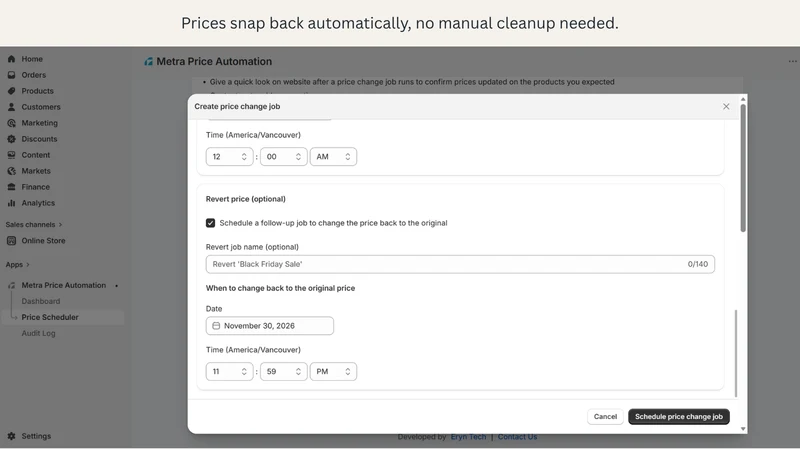Open the Dashboard under Metra Price Automation
The image size is (800, 450).
coord(41,302)
